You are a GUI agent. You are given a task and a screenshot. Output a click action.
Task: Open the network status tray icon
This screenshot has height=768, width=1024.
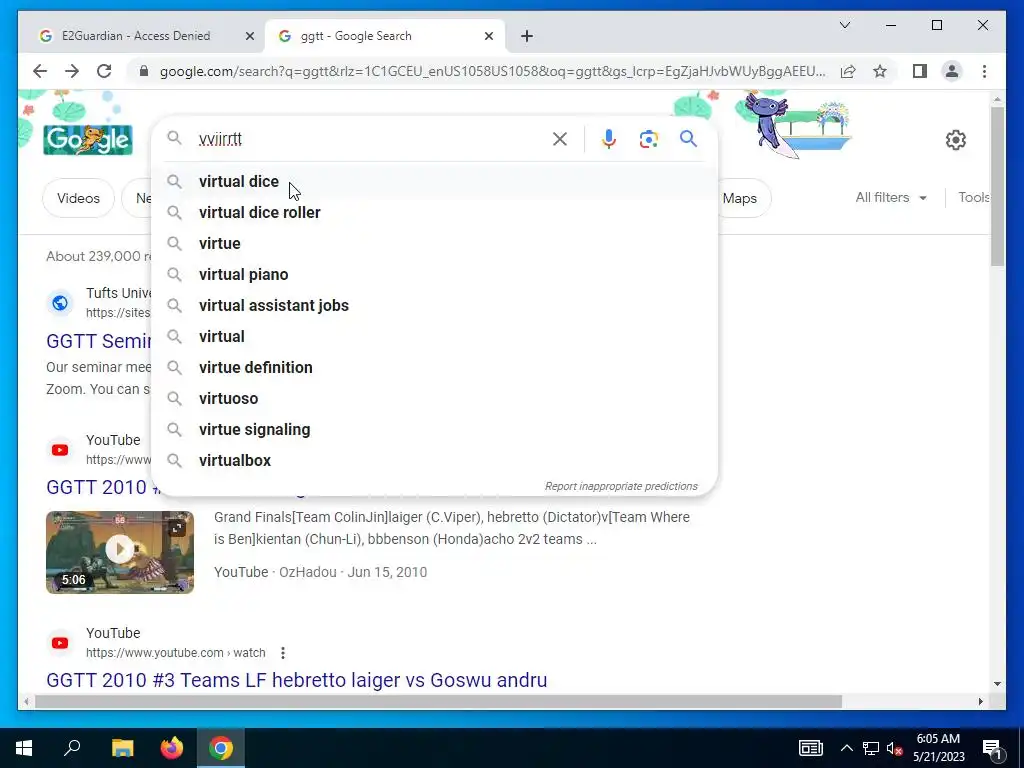pos(871,748)
